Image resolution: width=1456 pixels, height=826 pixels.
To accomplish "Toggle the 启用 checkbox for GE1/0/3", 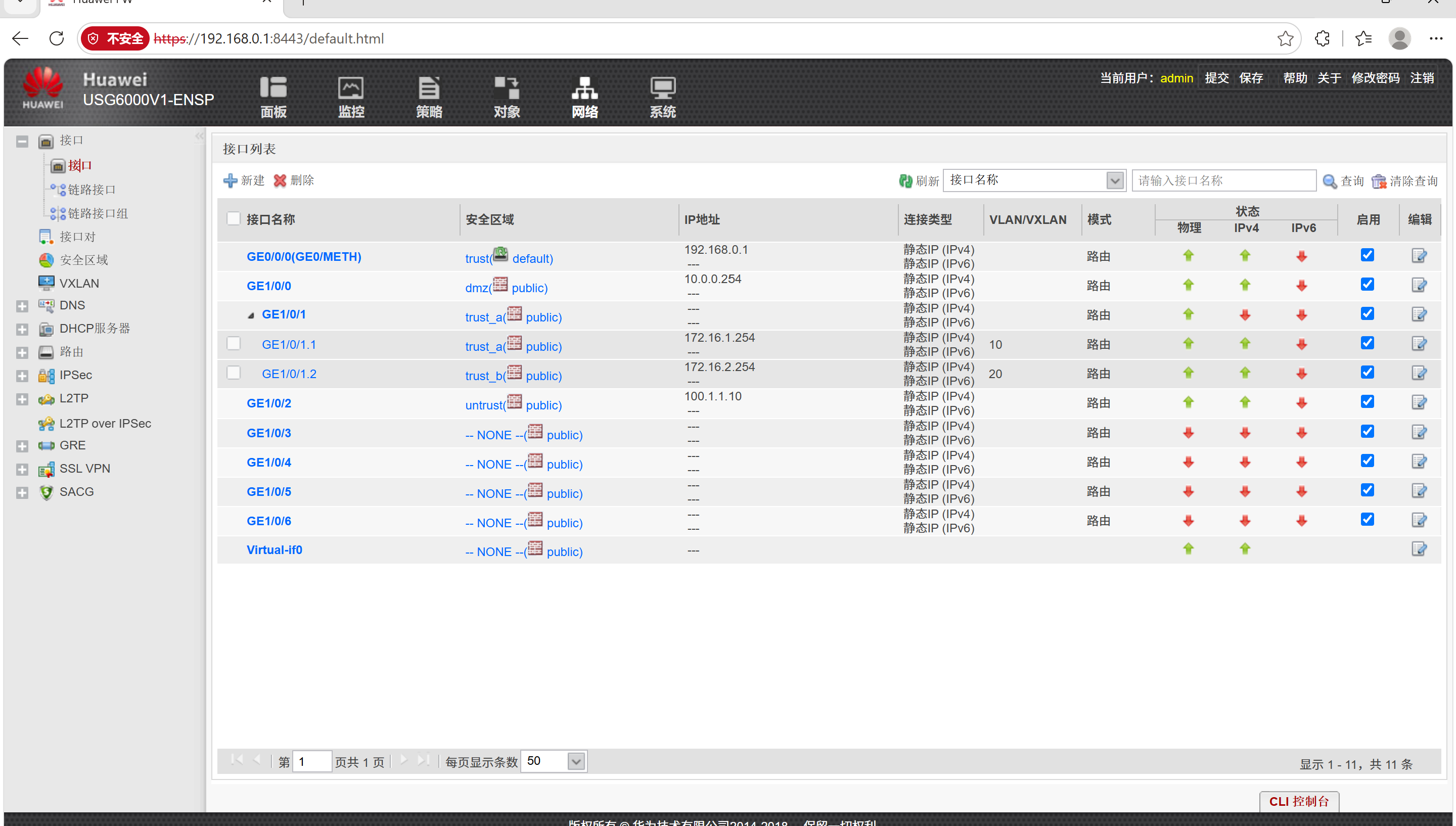I will click(x=1368, y=431).
